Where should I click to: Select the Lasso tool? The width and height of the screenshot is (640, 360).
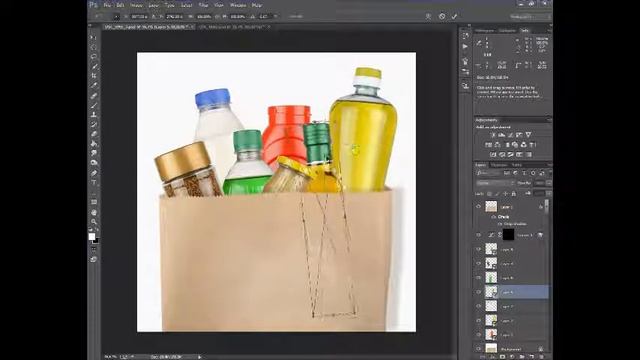click(x=94, y=56)
